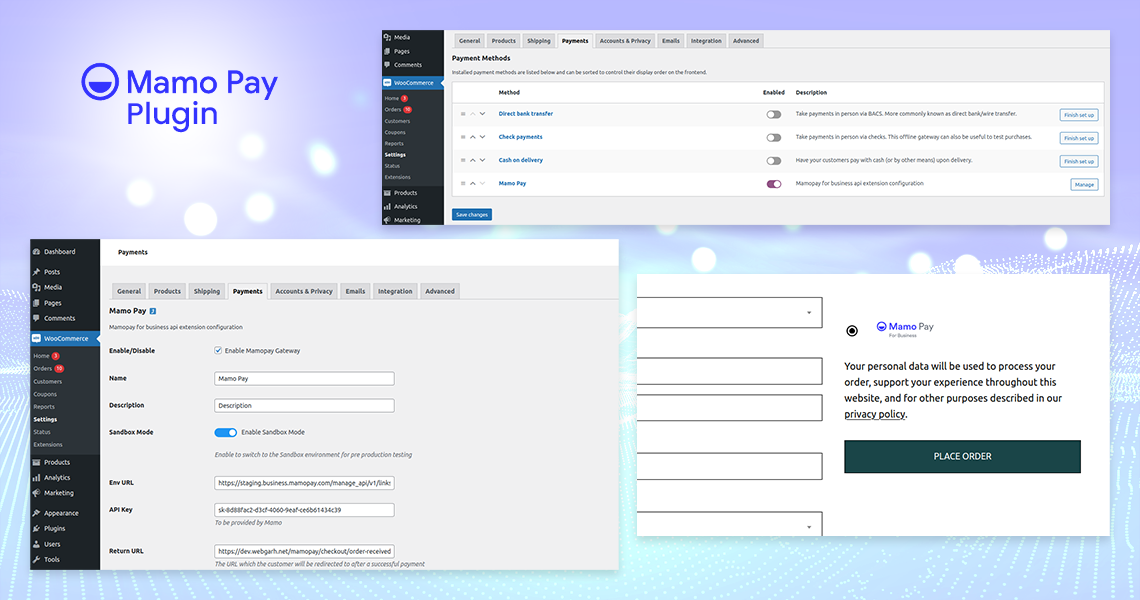Grab the drag handle of Cash on delivery row
This screenshot has height=600, width=1140.
[463, 161]
